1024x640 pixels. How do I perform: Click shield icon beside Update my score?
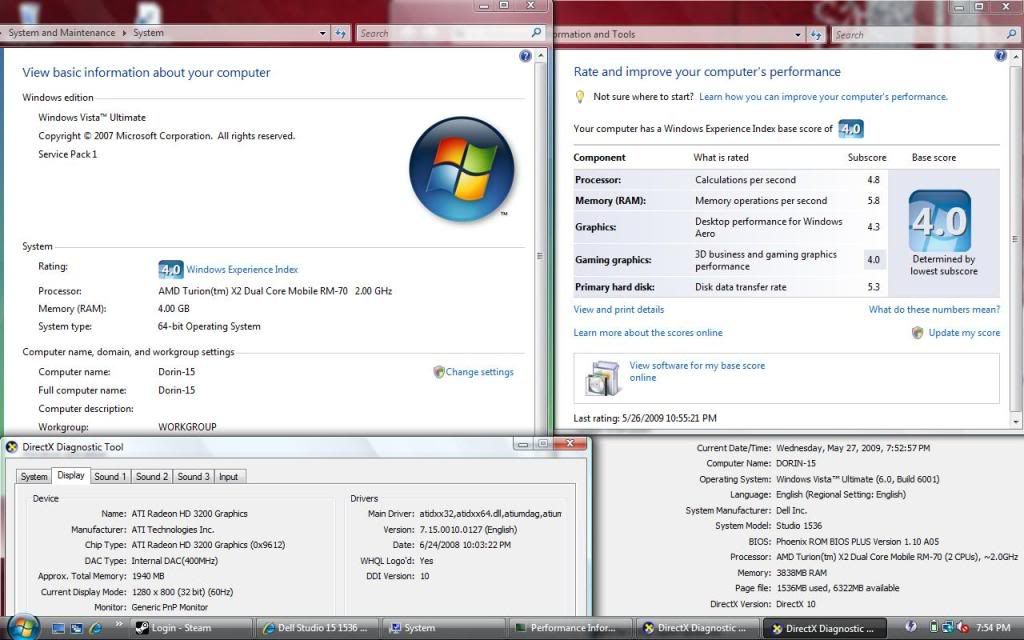click(918, 332)
